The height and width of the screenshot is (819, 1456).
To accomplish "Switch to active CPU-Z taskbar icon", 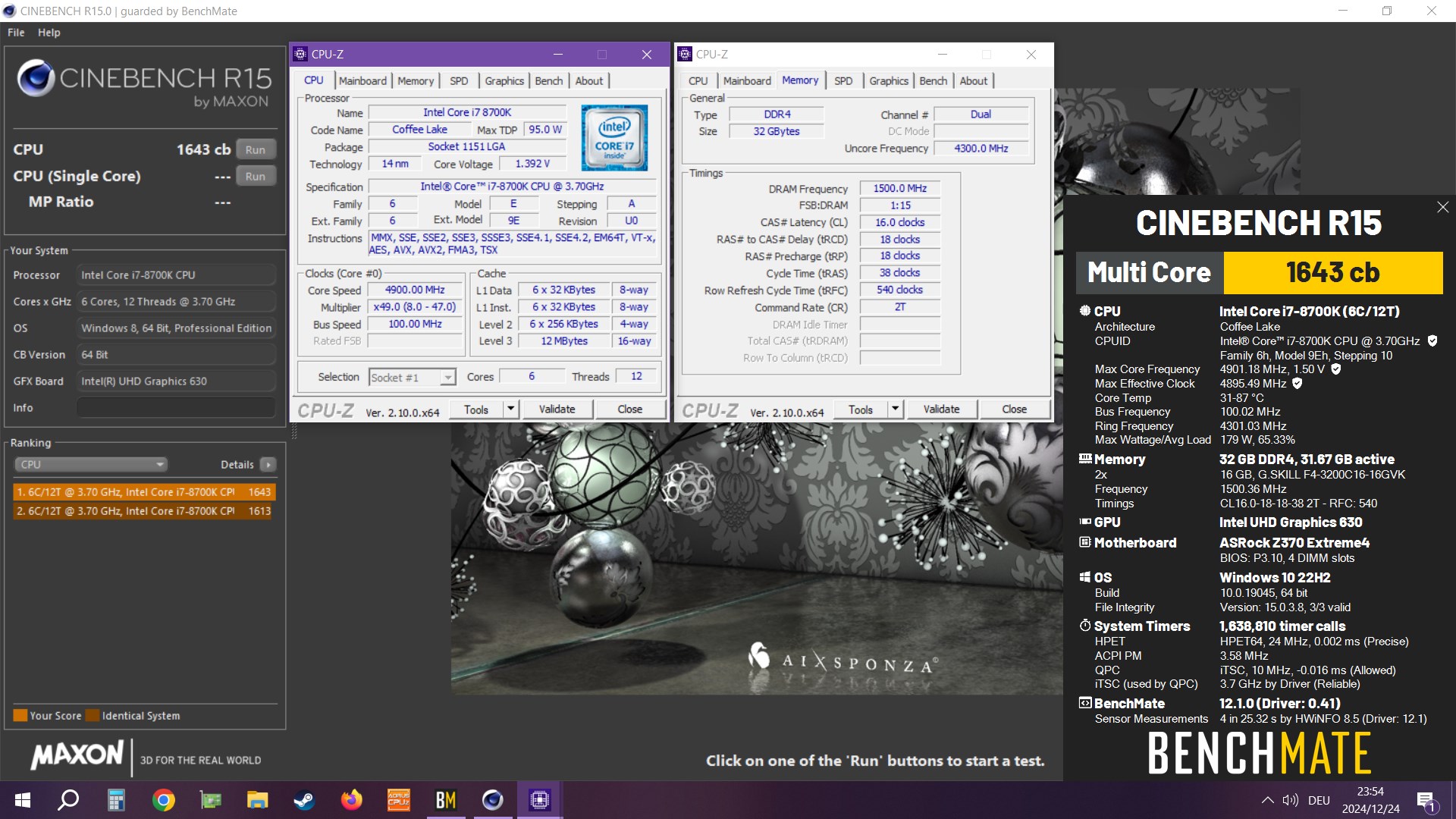I will pyautogui.click(x=539, y=800).
